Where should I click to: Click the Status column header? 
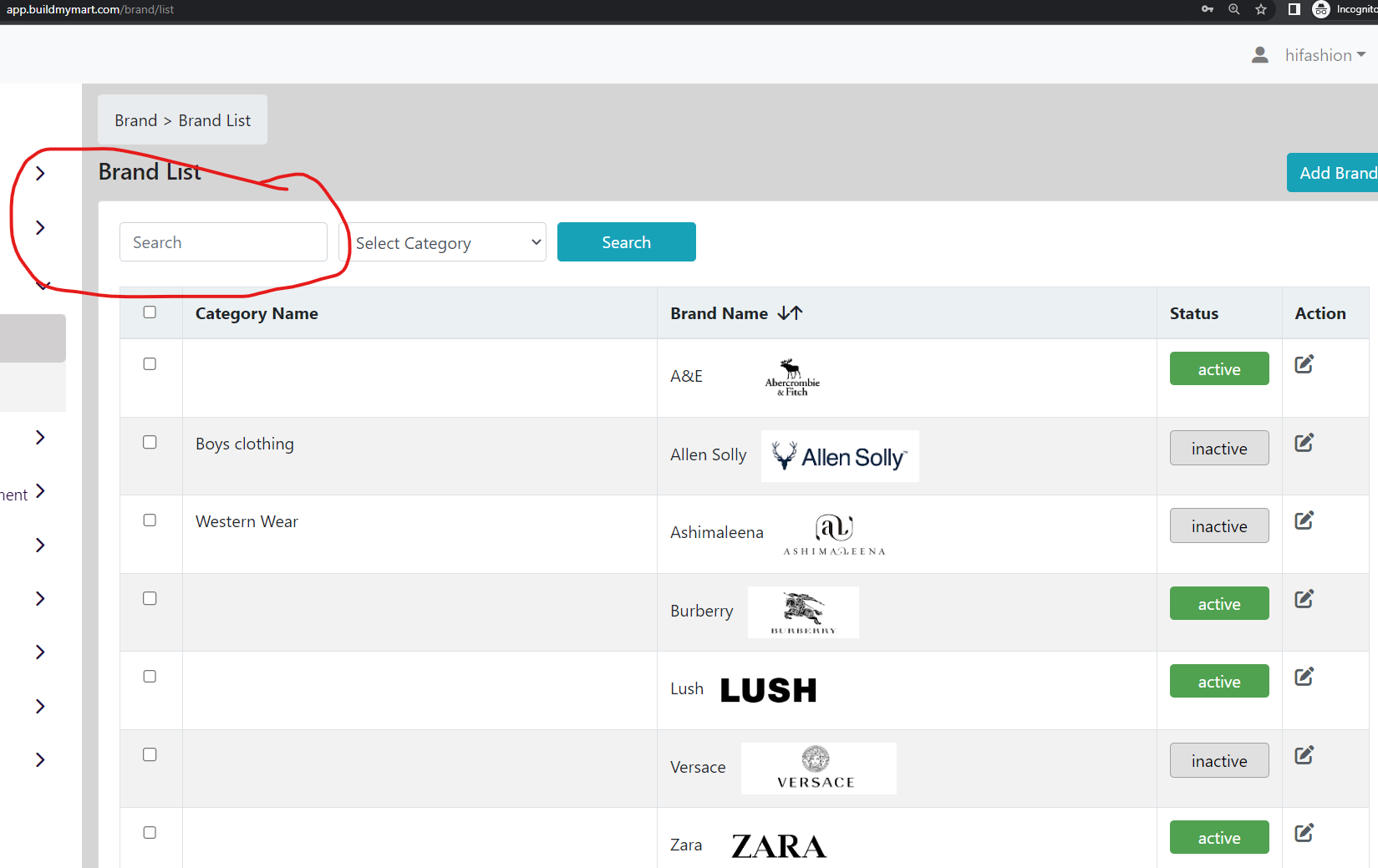pos(1194,313)
